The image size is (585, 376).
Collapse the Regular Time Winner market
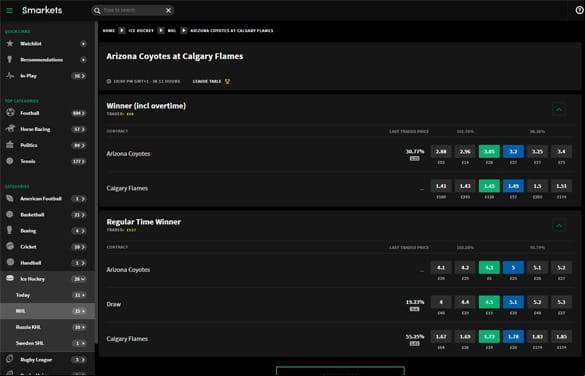(559, 225)
